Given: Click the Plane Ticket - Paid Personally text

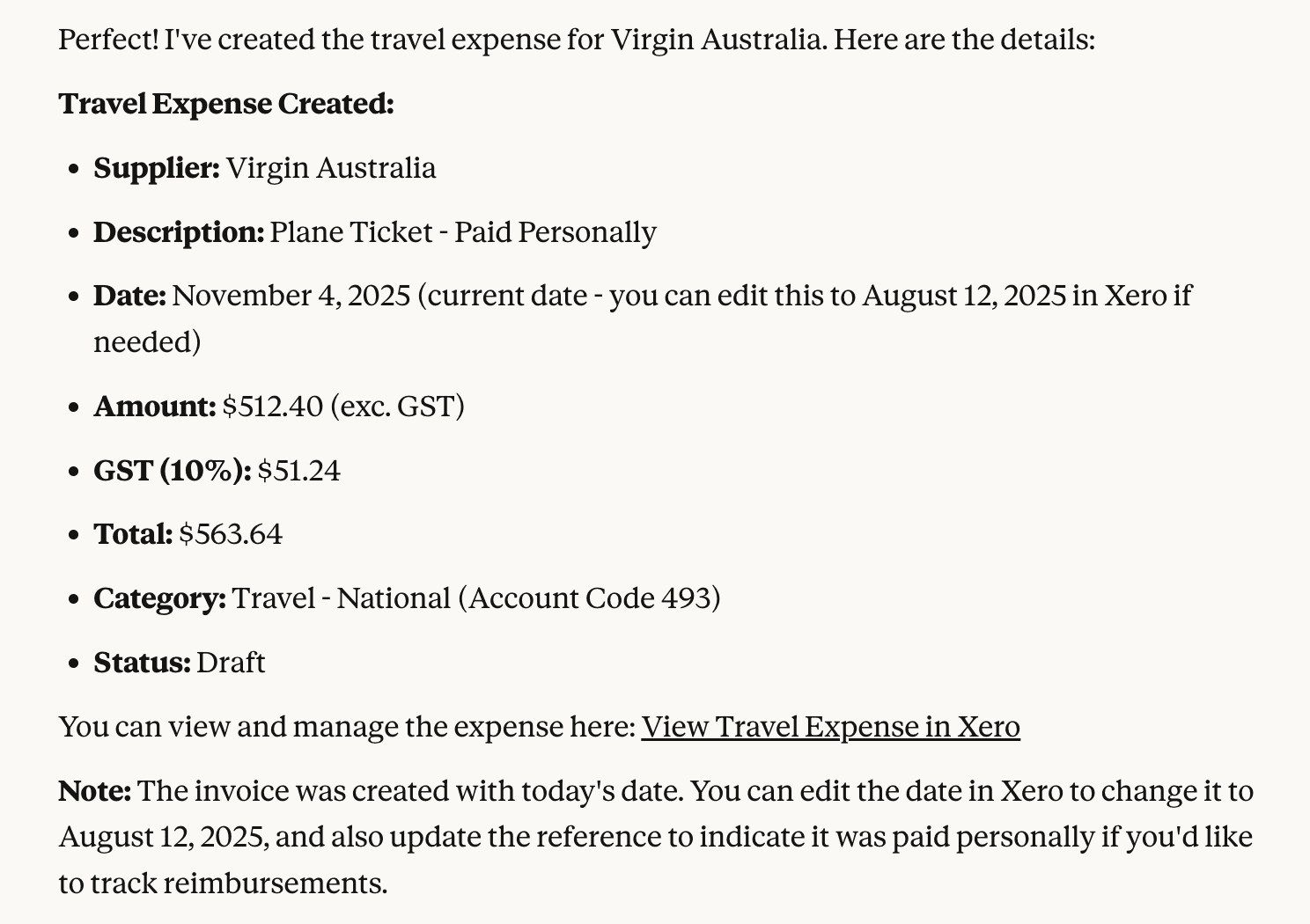Looking at the screenshot, I should [463, 232].
